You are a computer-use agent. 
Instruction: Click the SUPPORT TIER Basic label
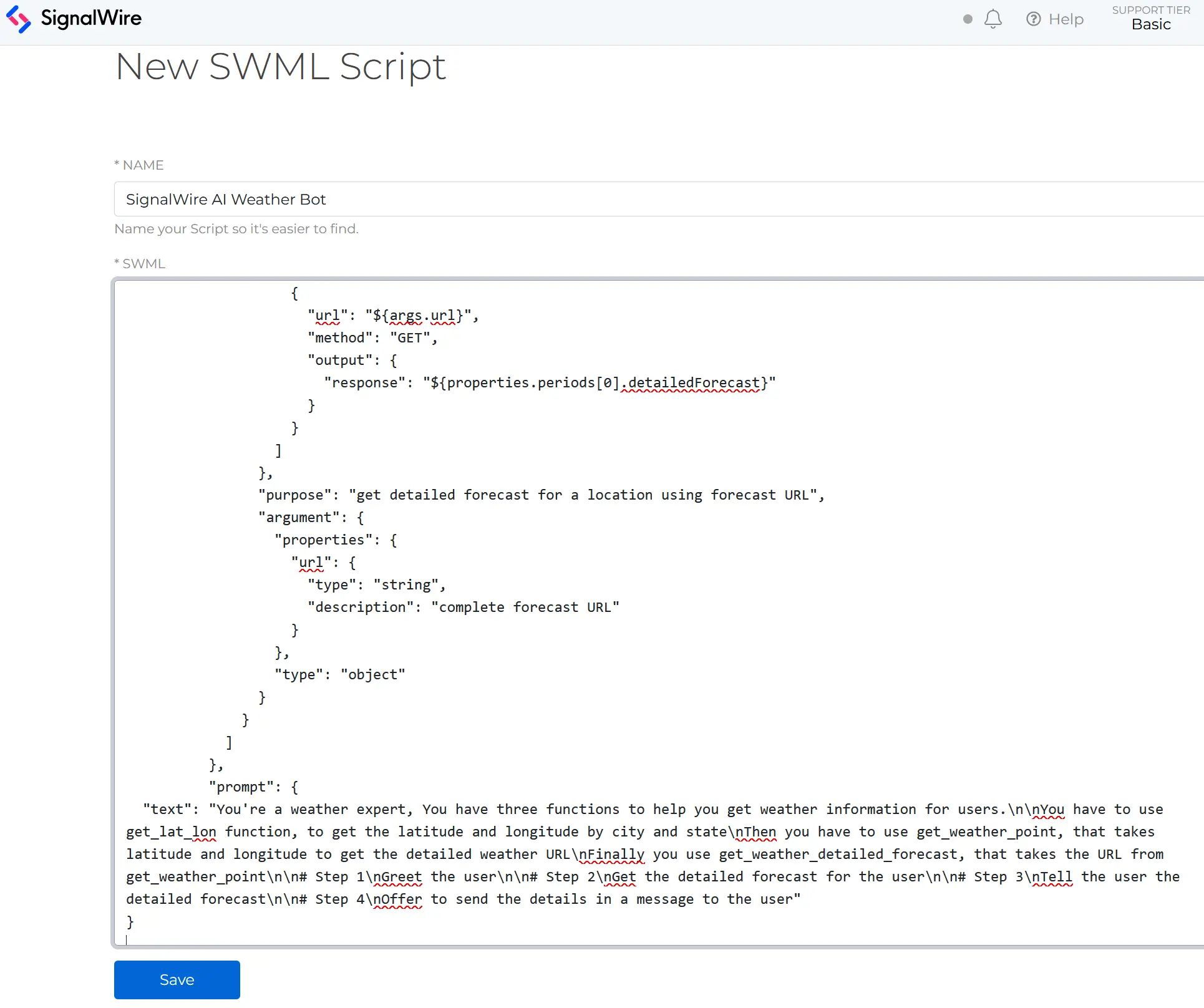pos(1151,17)
